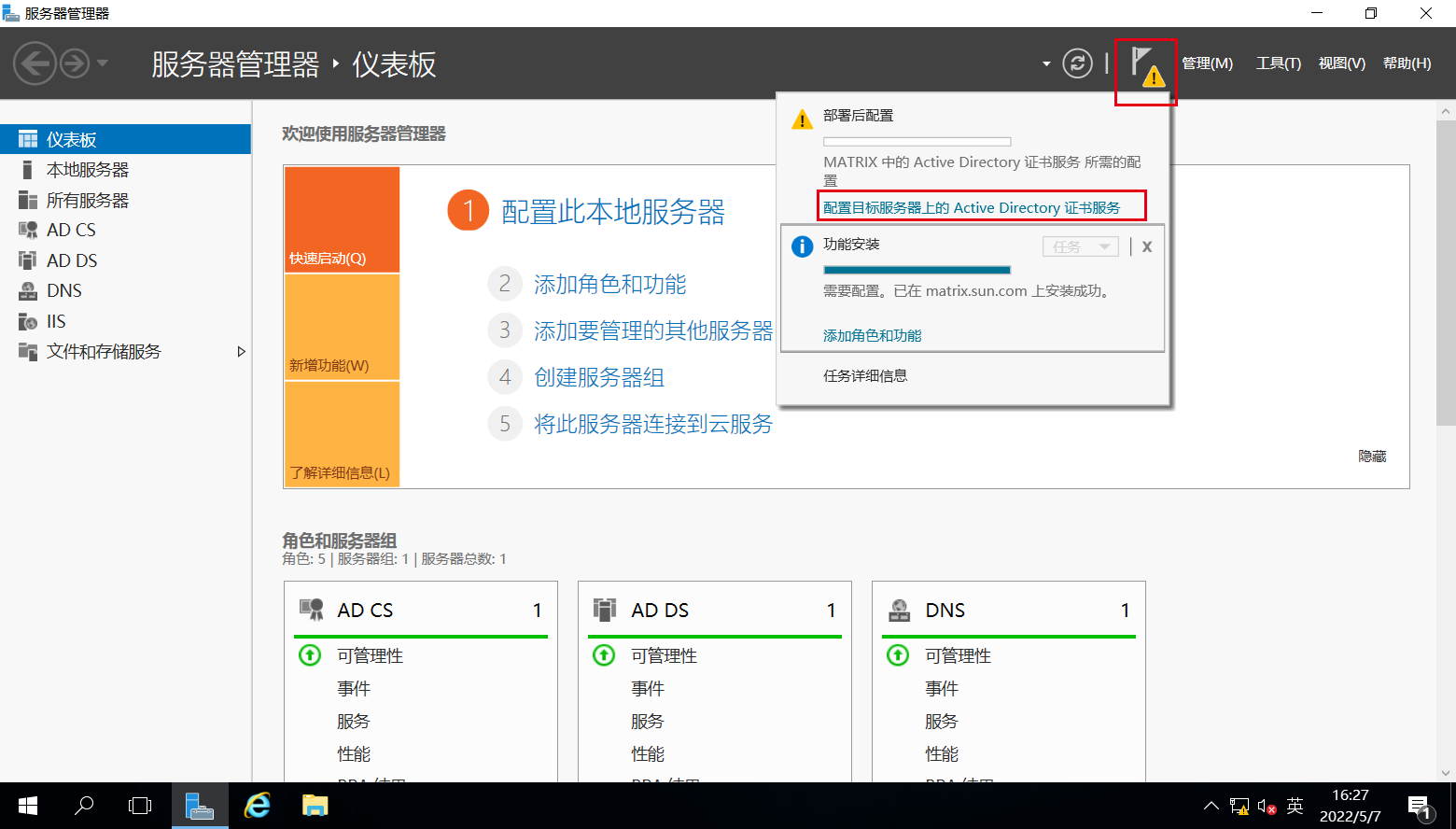Click the DNS sidebar icon
This screenshot has height=829, width=1456.
[x=28, y=290]
